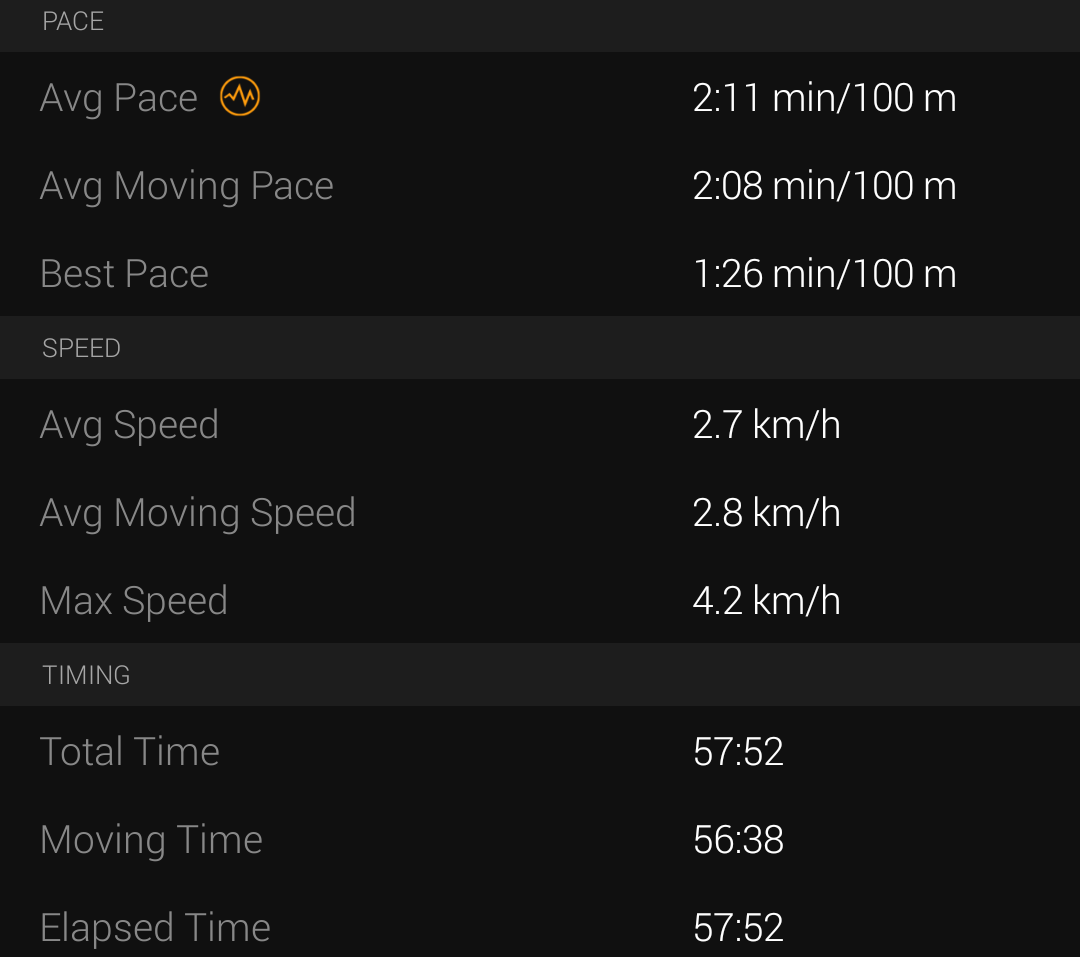Select the Total Time row
The image size is (1080, 957).
point(540,751)
